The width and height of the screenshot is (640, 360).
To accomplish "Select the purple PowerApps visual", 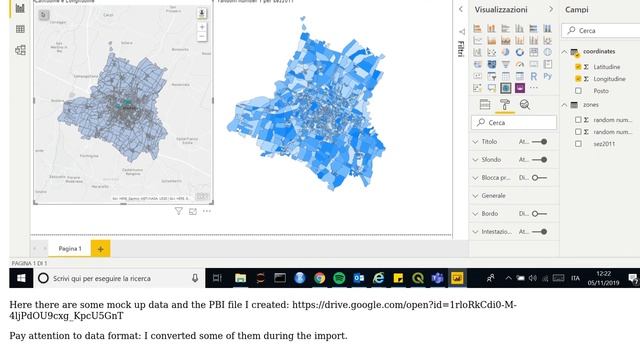I will coord(519,88).
